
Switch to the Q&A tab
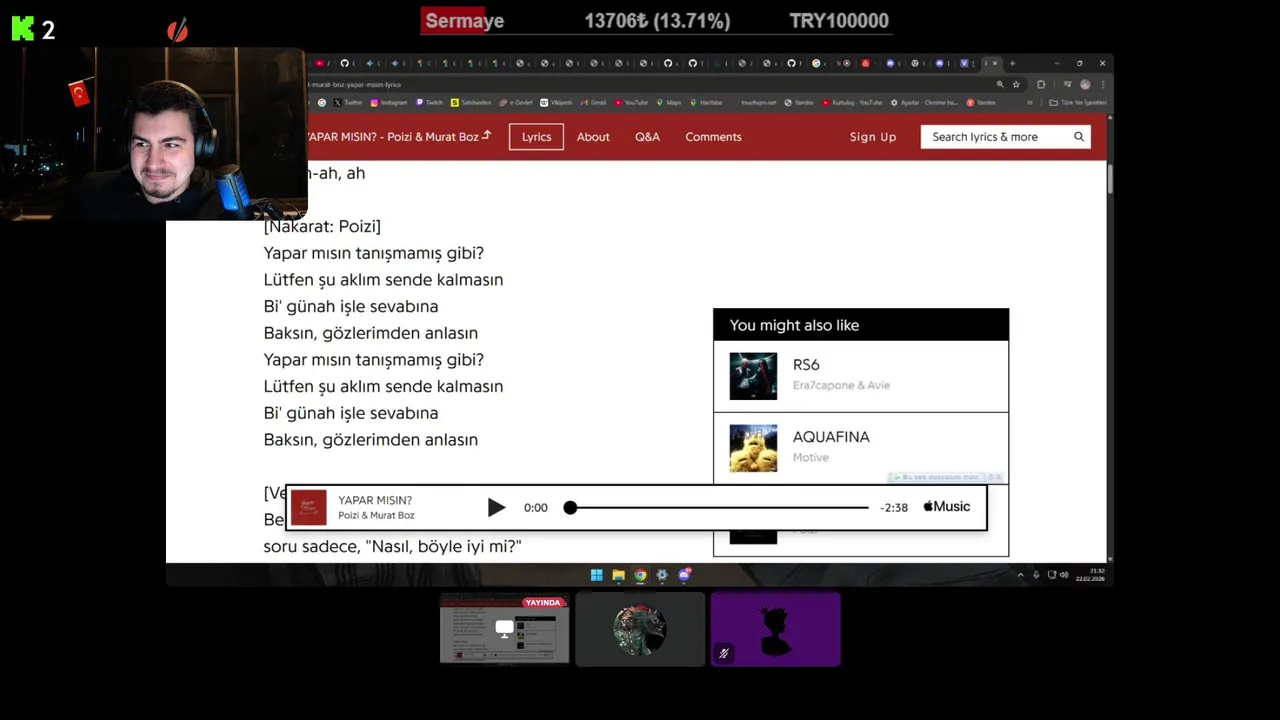click(647, 137)
